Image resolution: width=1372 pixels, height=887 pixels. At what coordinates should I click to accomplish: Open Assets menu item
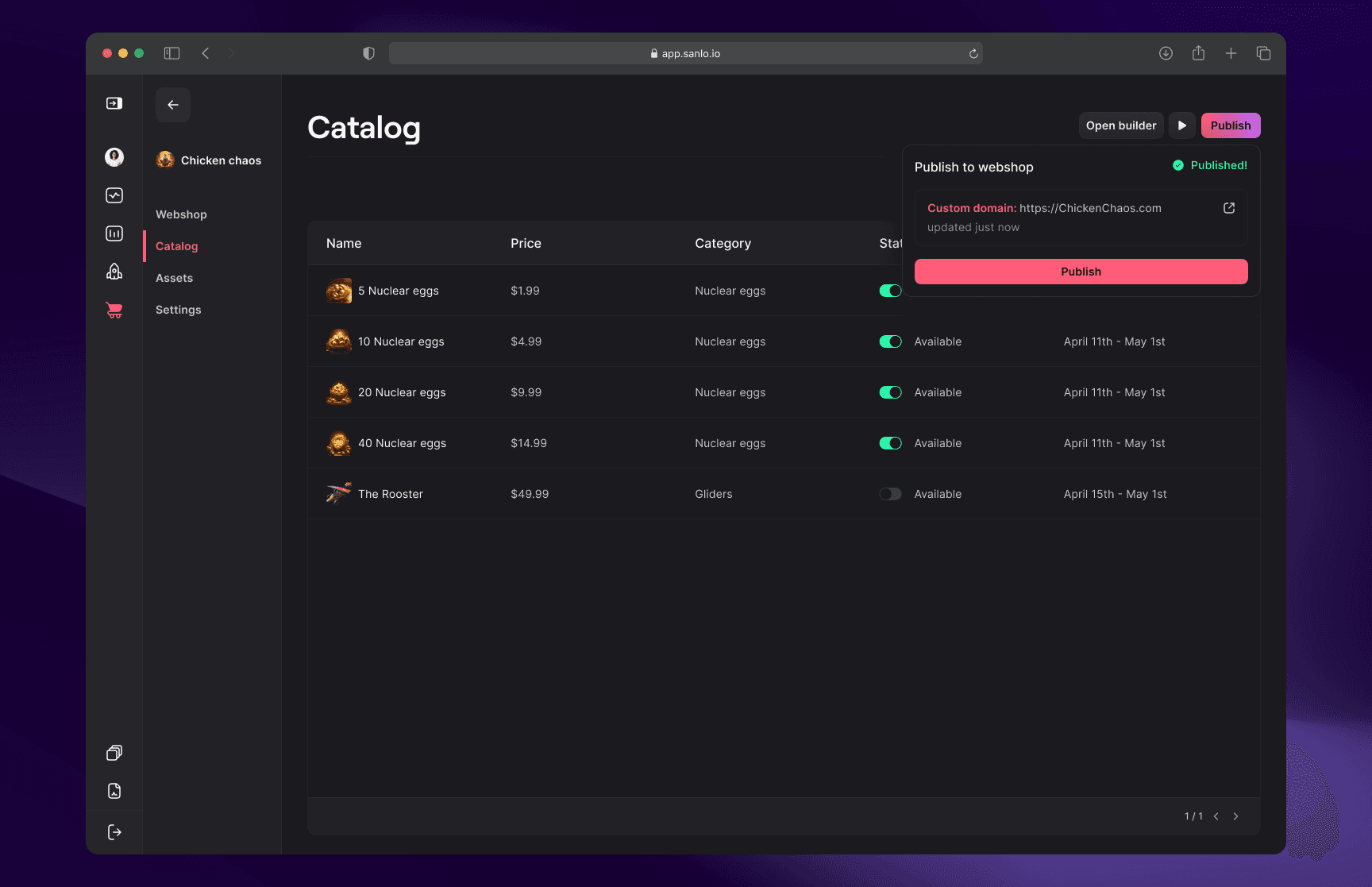pos(175,278)
